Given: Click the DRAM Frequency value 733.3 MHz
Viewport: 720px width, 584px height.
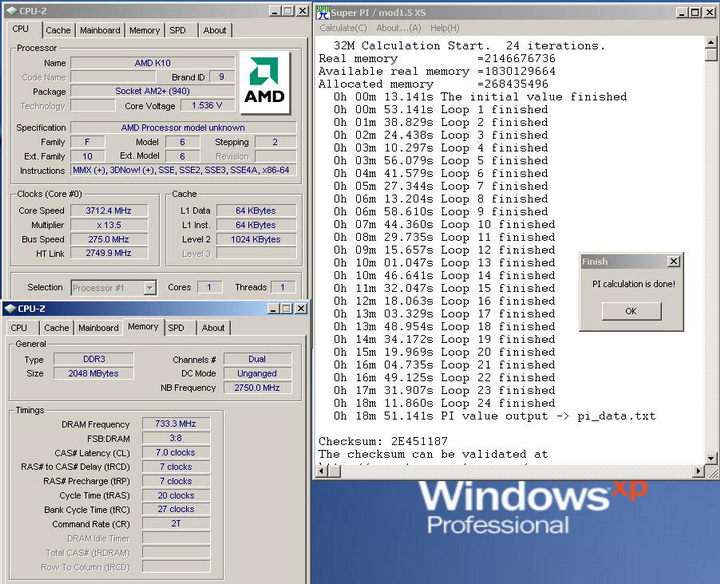Looking at the screenshot, I should (176, 424).
